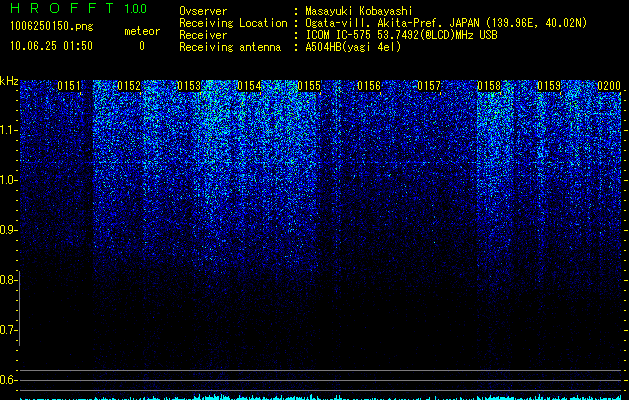Click the meteor label
629x400 pixels.
142,31
